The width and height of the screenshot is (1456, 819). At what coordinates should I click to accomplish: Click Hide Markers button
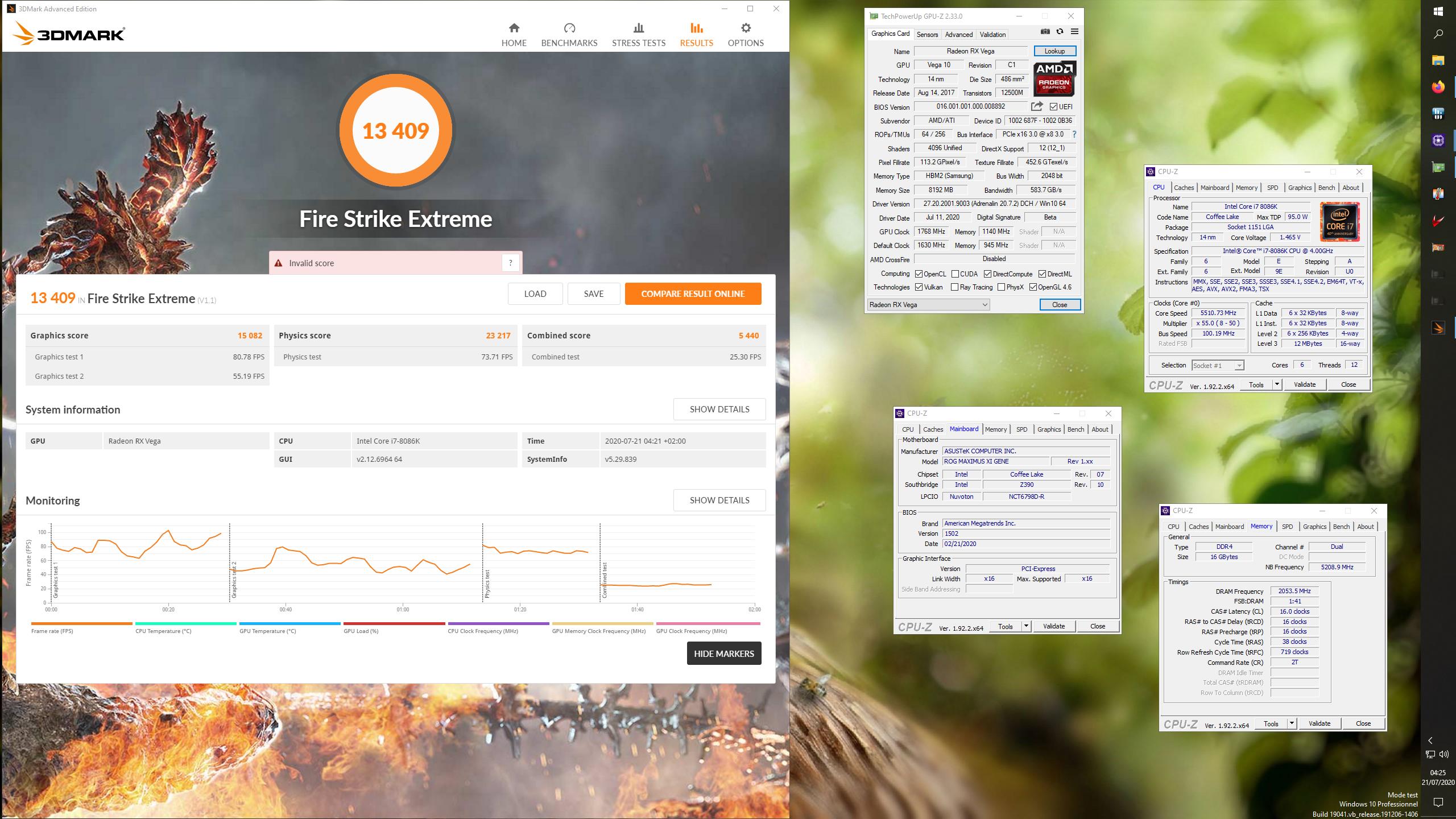(724, 653)
